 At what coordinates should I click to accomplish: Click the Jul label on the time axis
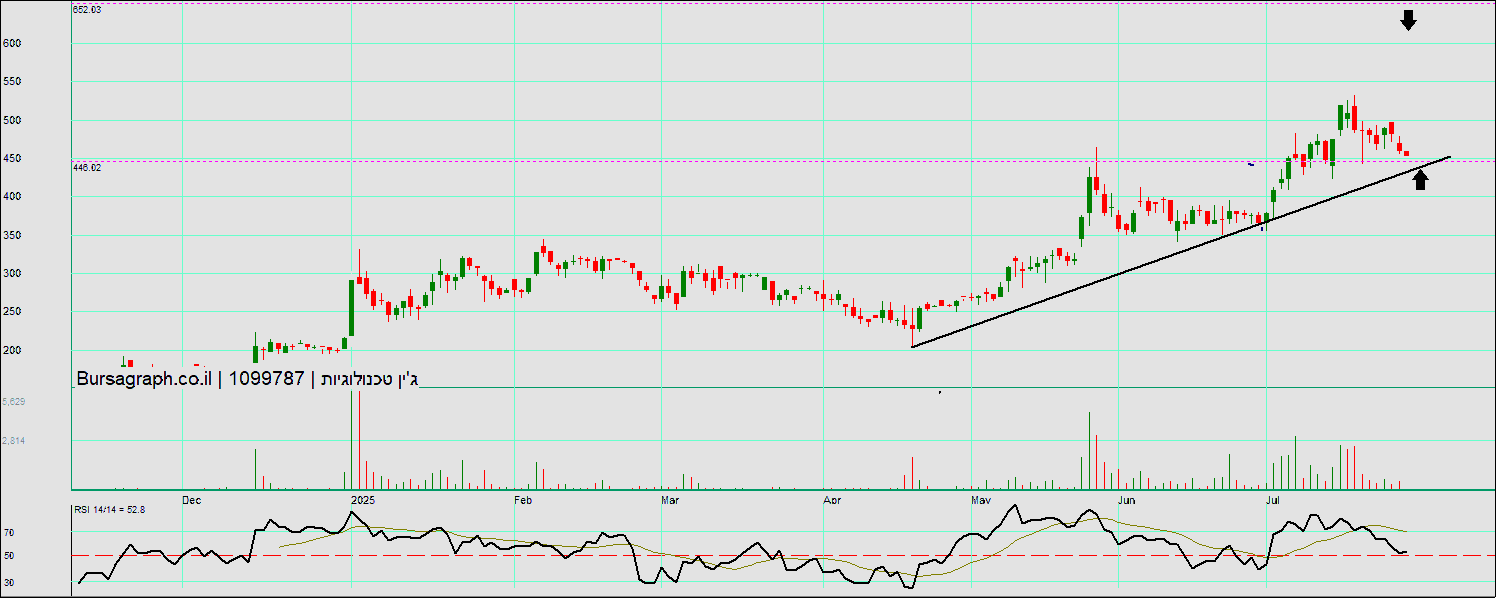pyautogui.click(x=1273, y=499)
